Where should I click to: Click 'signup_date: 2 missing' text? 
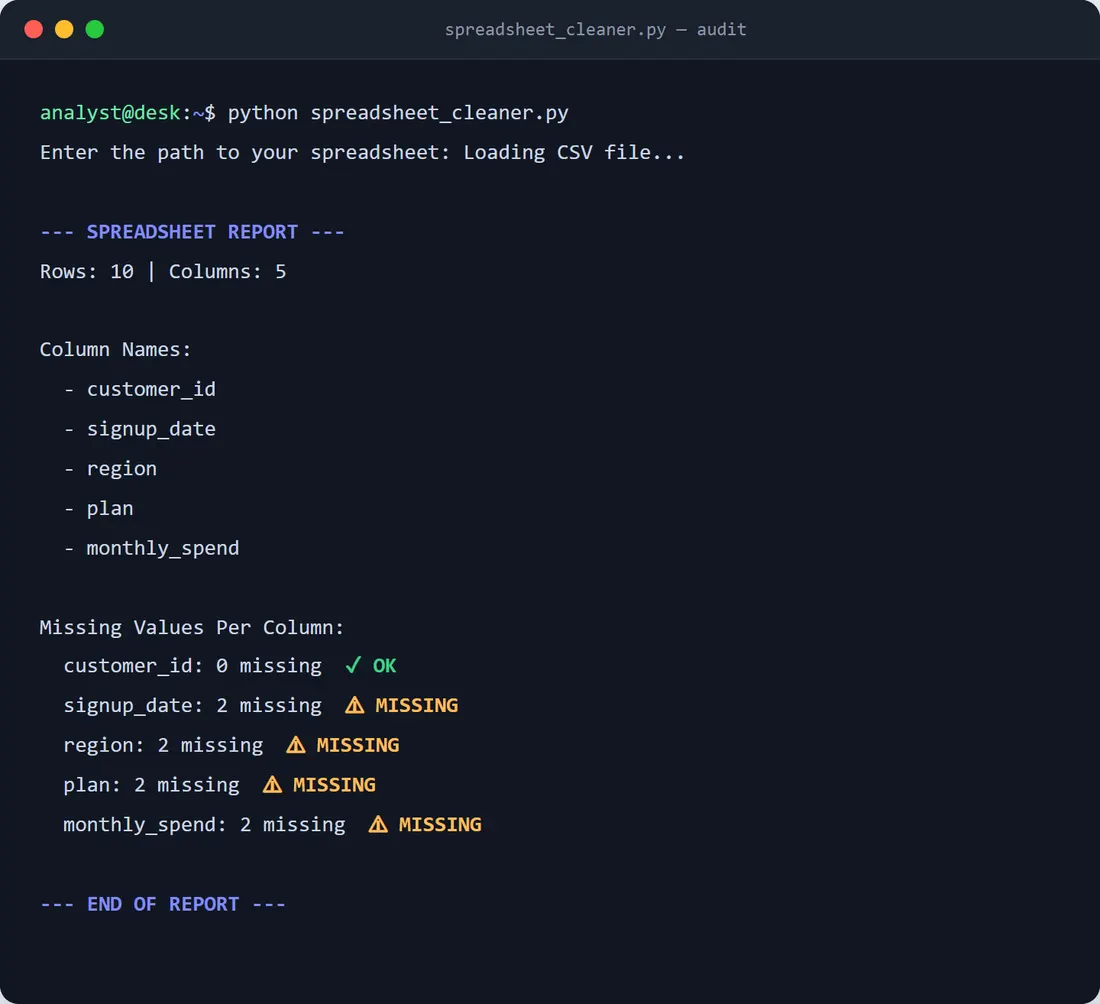(193, 705)
